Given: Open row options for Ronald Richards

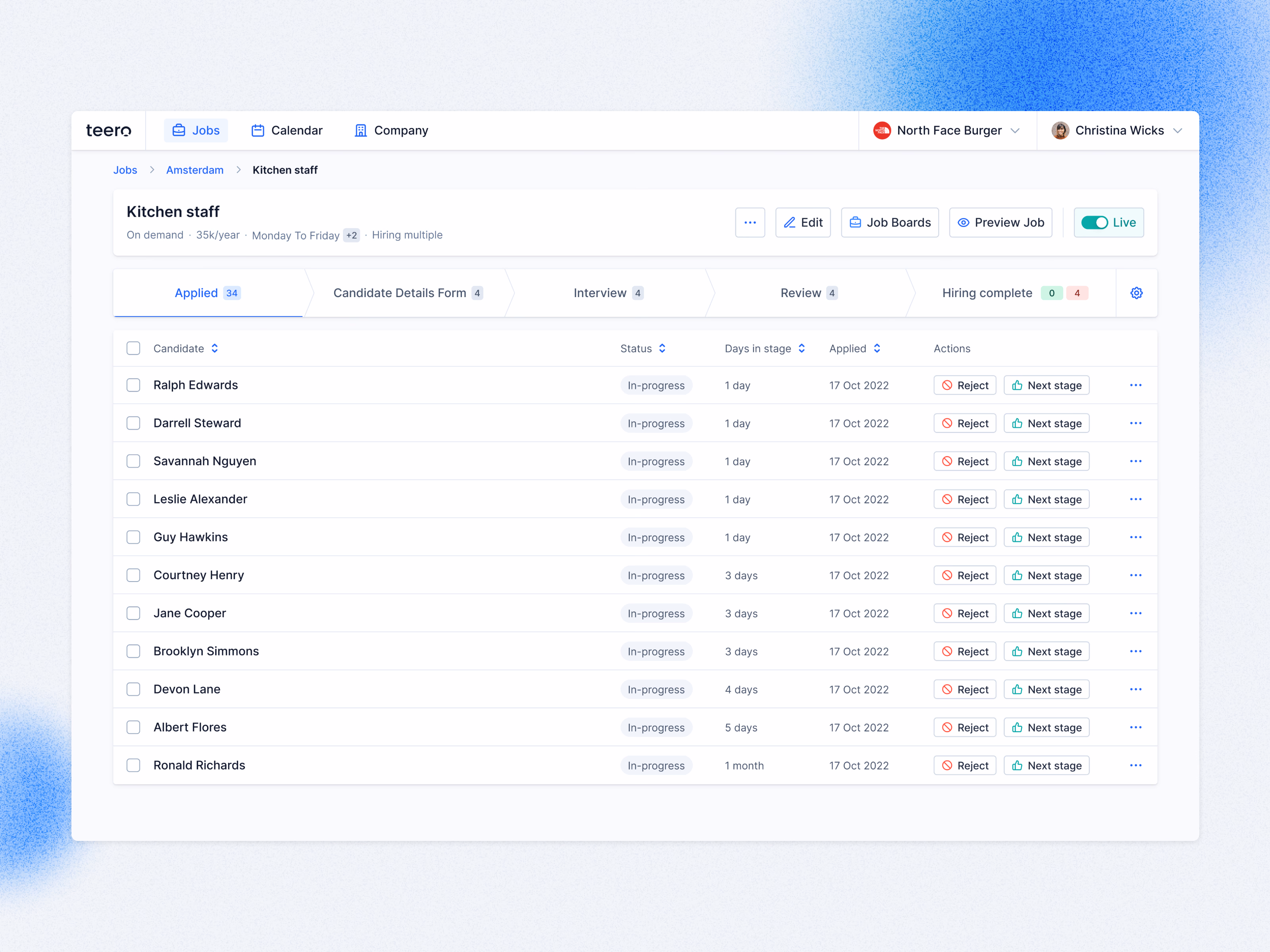Looking at the screenshot, I should tap(1135, 766).
